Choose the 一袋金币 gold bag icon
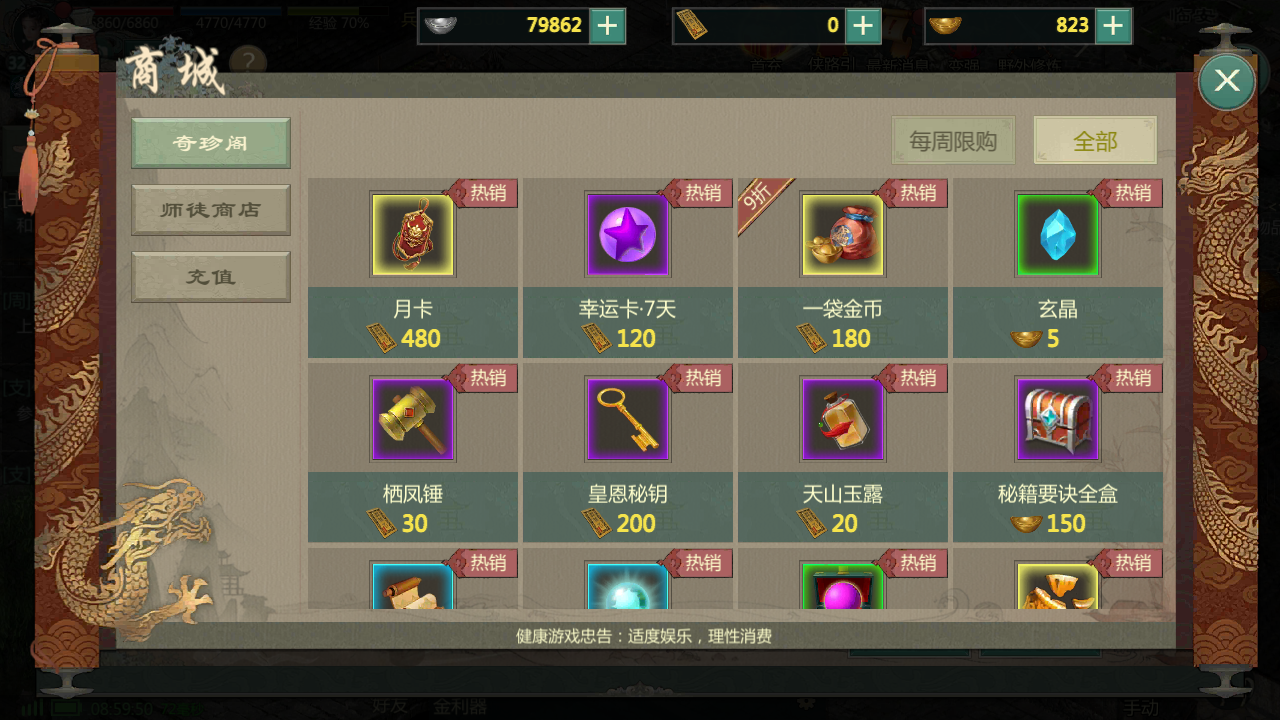1280x720 pixels. pyautogui.click(x=843, y=235)
